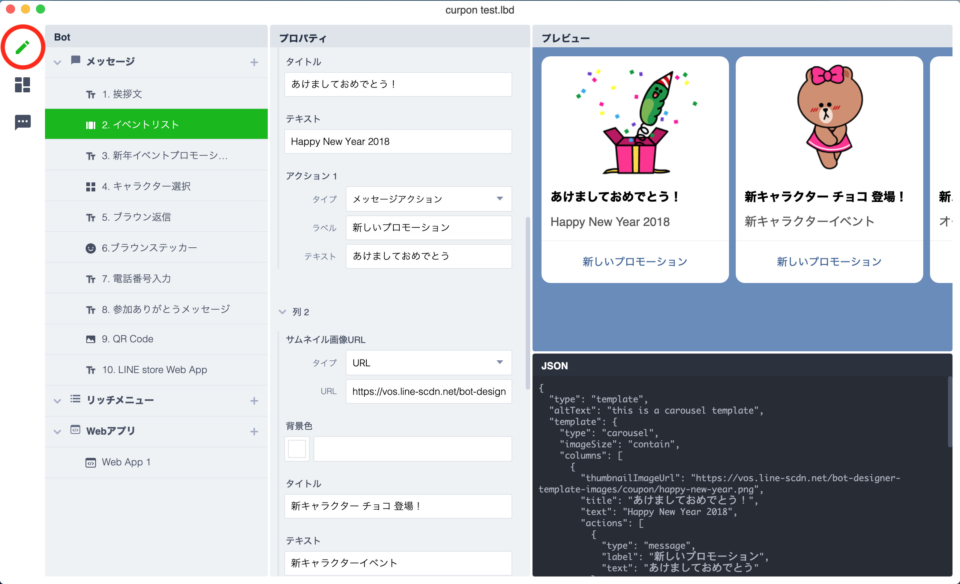
Task: Click 新しいプロモーション link on first preview card
Action: click(635, 262)
